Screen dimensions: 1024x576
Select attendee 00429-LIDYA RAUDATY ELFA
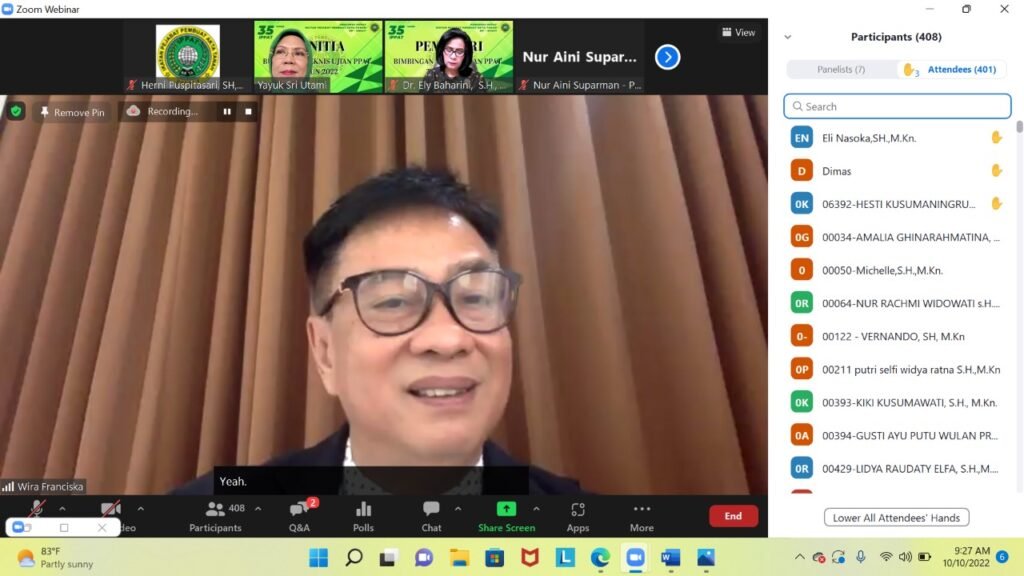click(899, 468)
